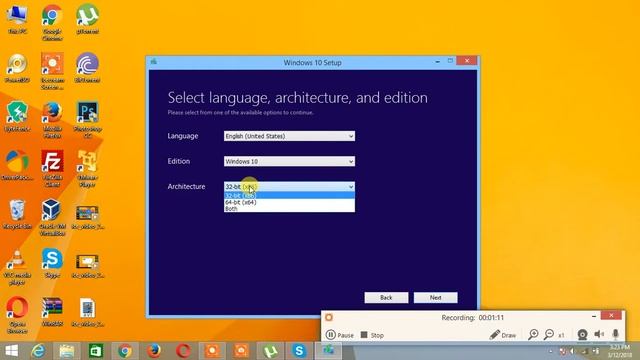The image size is (640, 360).
Task: Close the Windows 10 Setup window
Action: (x=467, y=61)
